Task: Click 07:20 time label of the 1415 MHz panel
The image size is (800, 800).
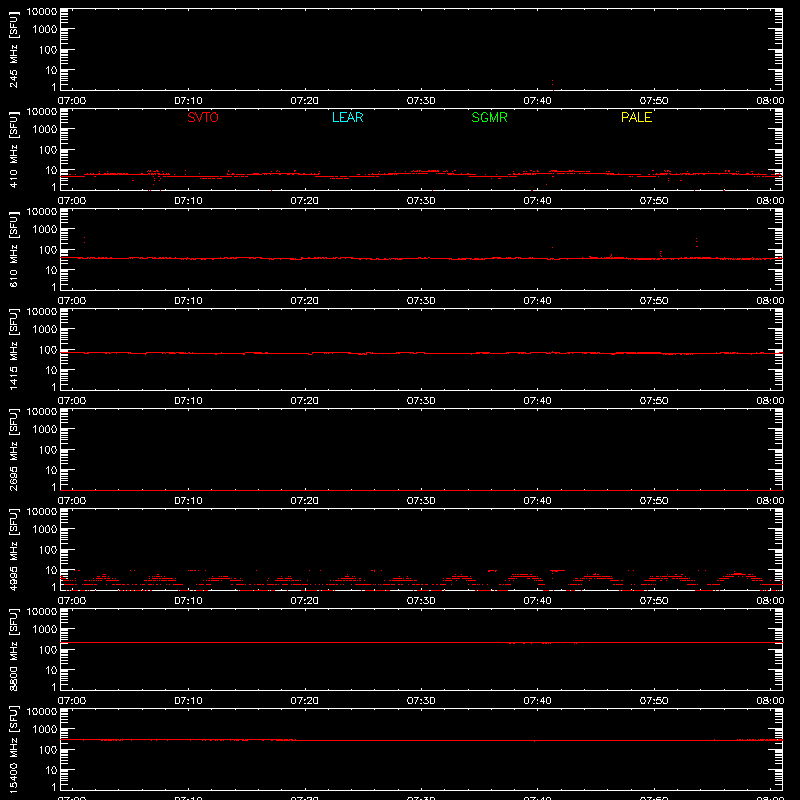Action: (305, 401)
